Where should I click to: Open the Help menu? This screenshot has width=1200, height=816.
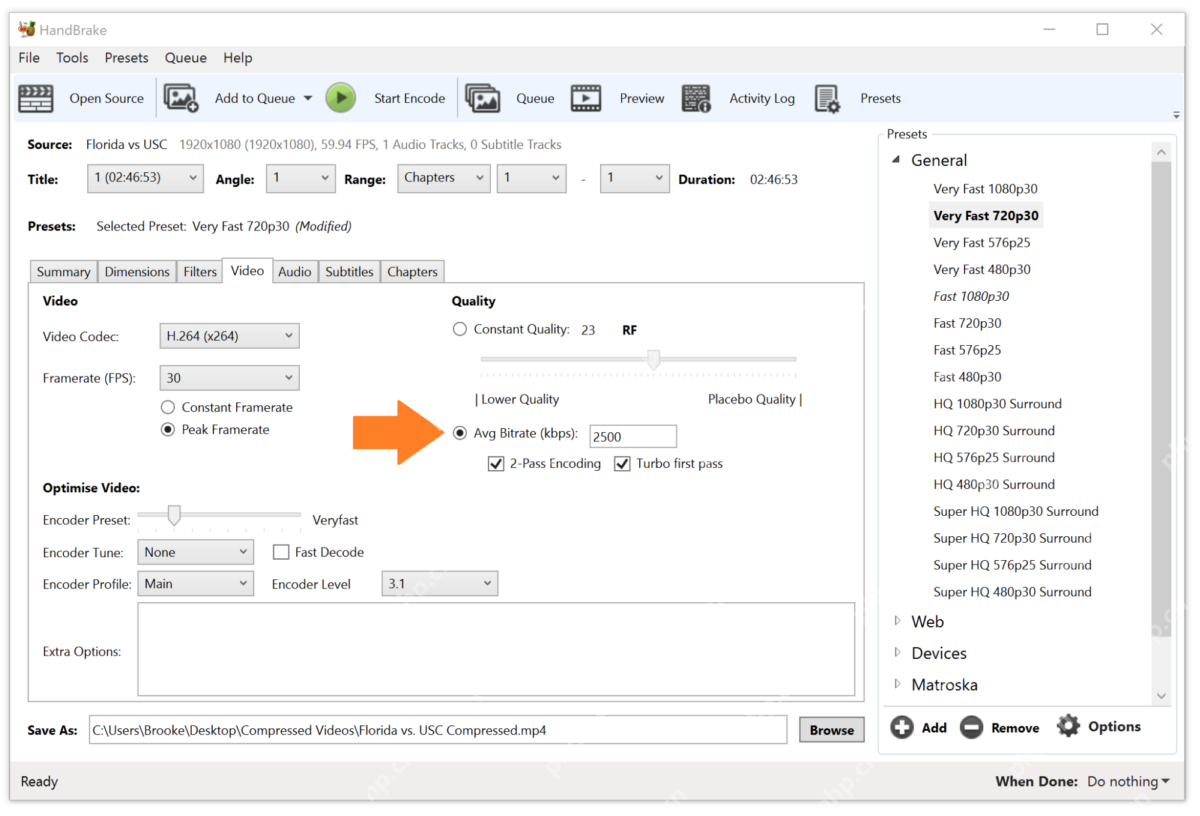coord(238,58)
